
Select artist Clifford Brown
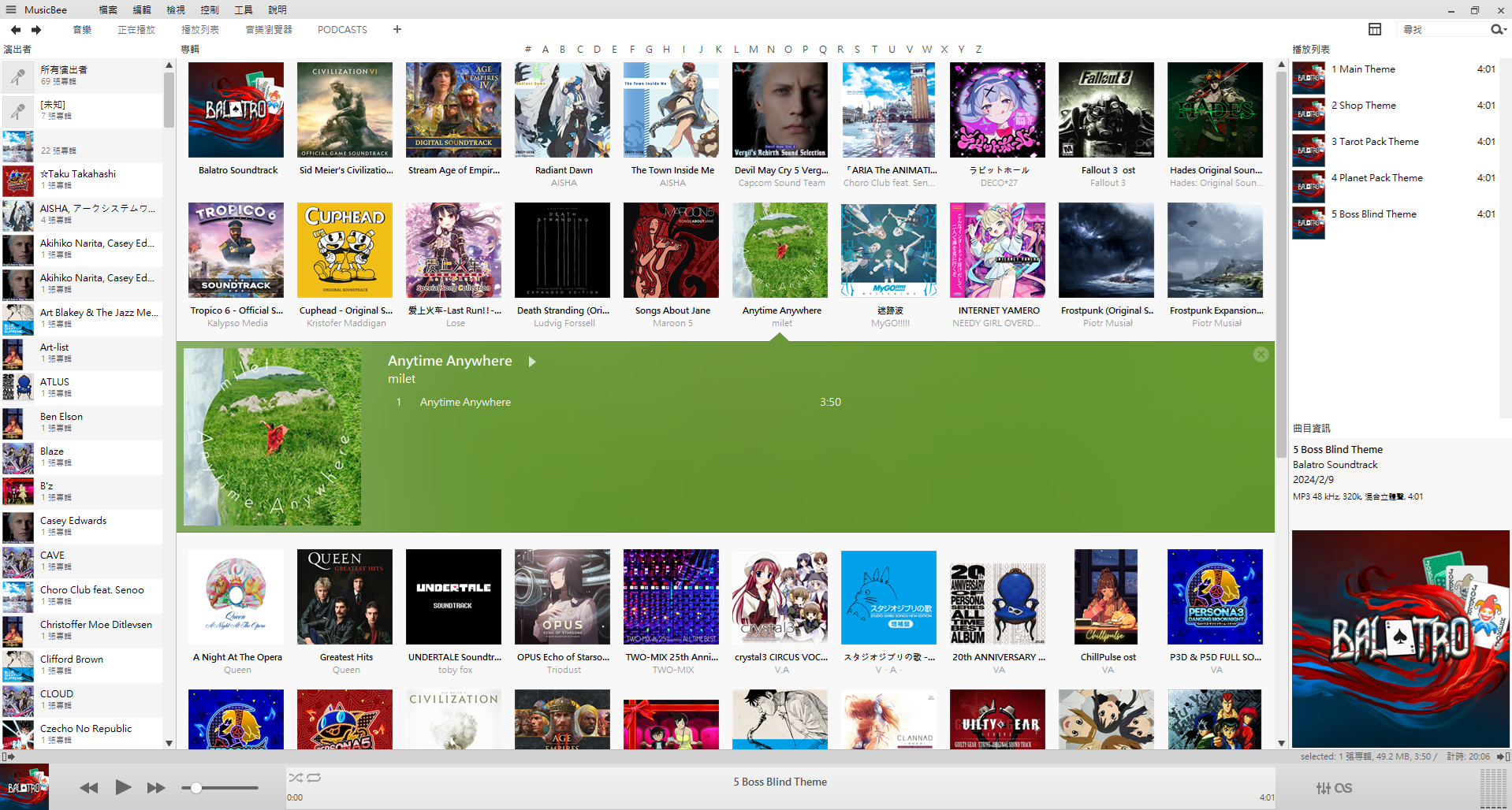(x=81, y=665)
